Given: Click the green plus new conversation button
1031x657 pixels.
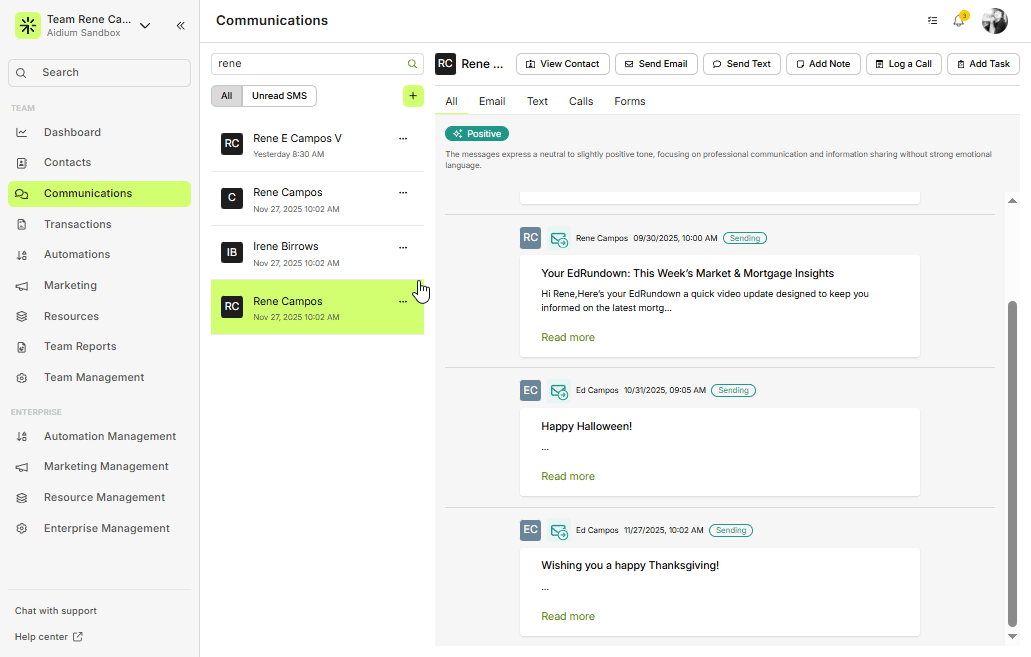Looking at the screenshot, I should pyautogui.click(x=413, y=96).
